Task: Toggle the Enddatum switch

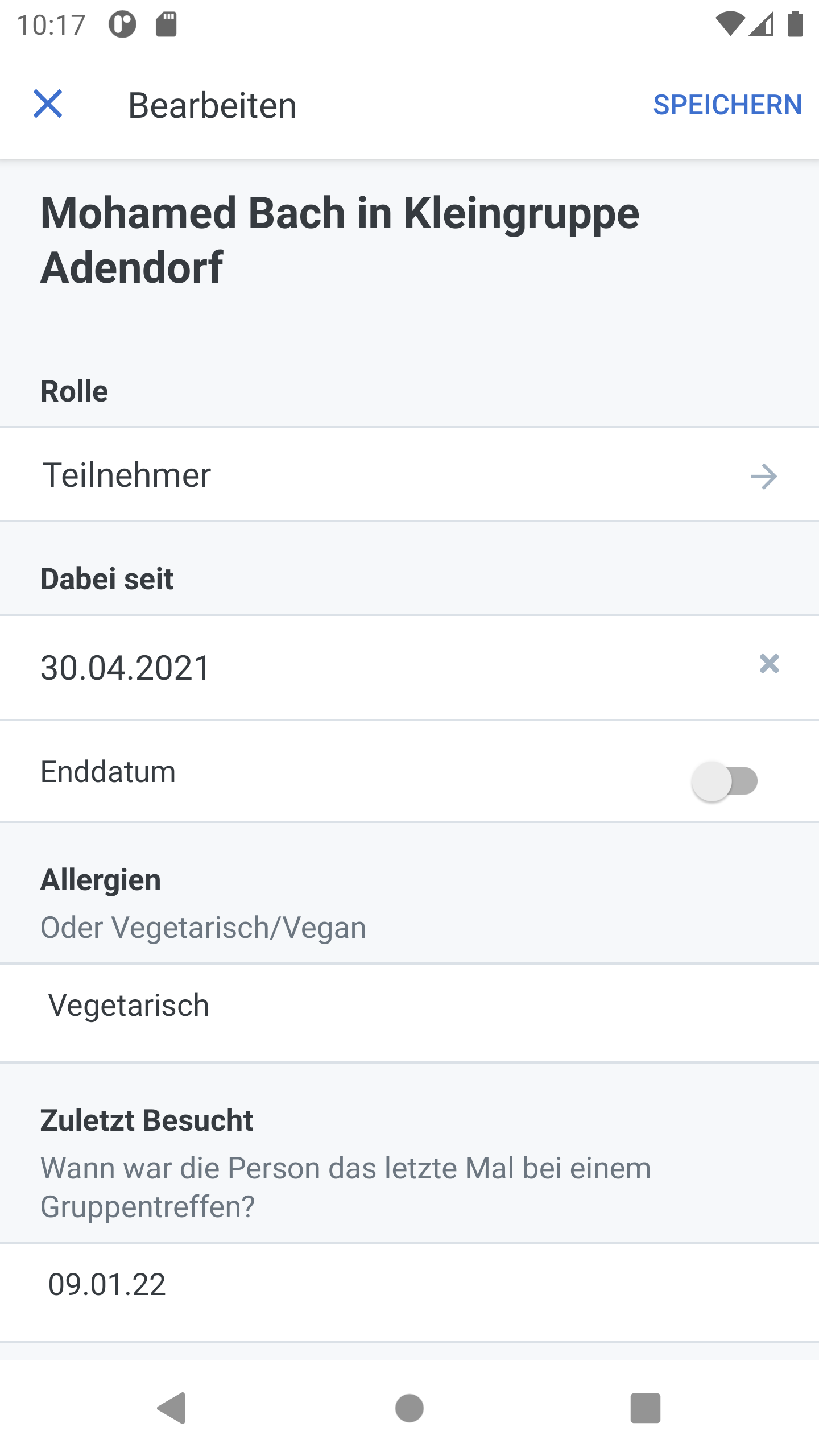Action: click(725, 781)
